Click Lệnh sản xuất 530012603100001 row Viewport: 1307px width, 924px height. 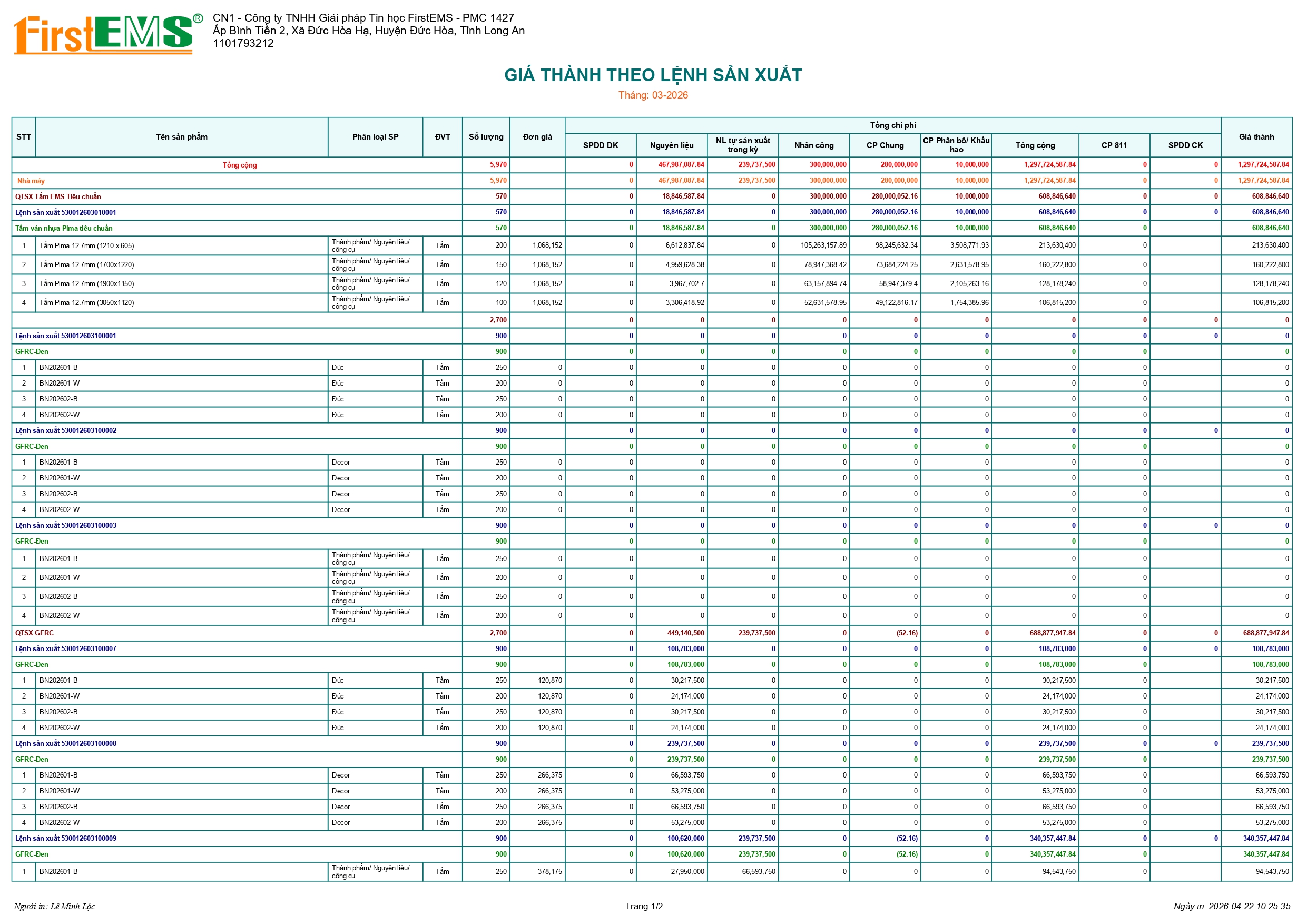pos(652,336)
